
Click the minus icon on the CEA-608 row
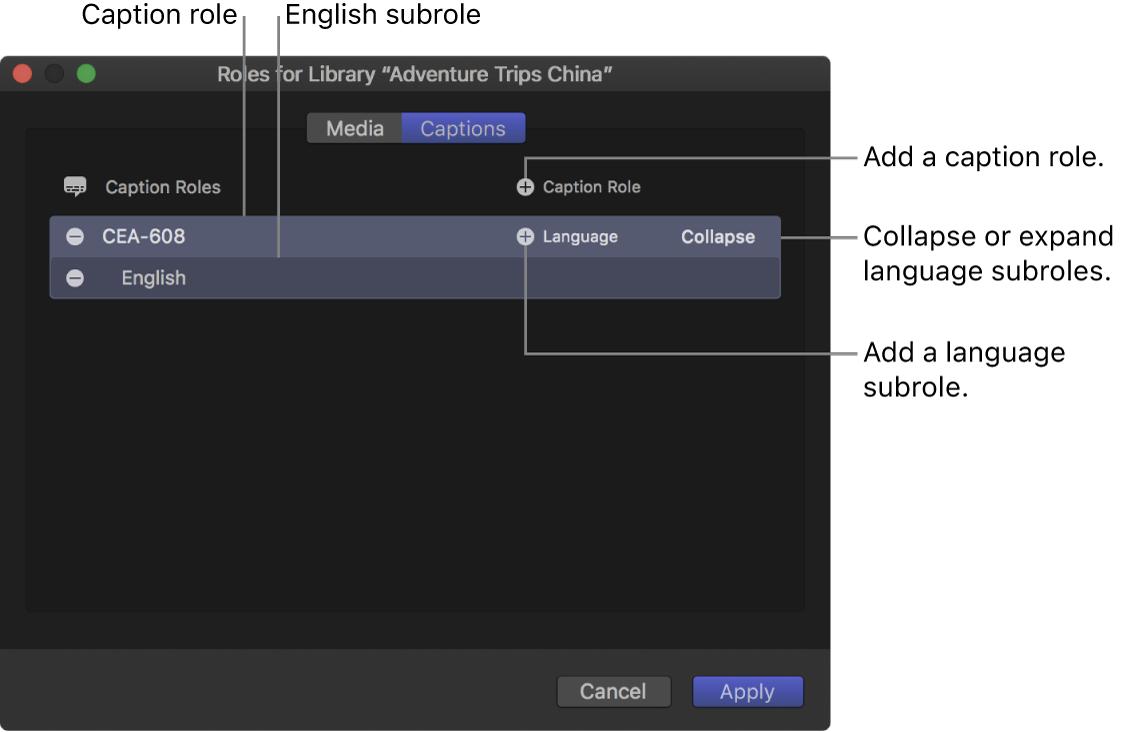click(x=75, y=237)
